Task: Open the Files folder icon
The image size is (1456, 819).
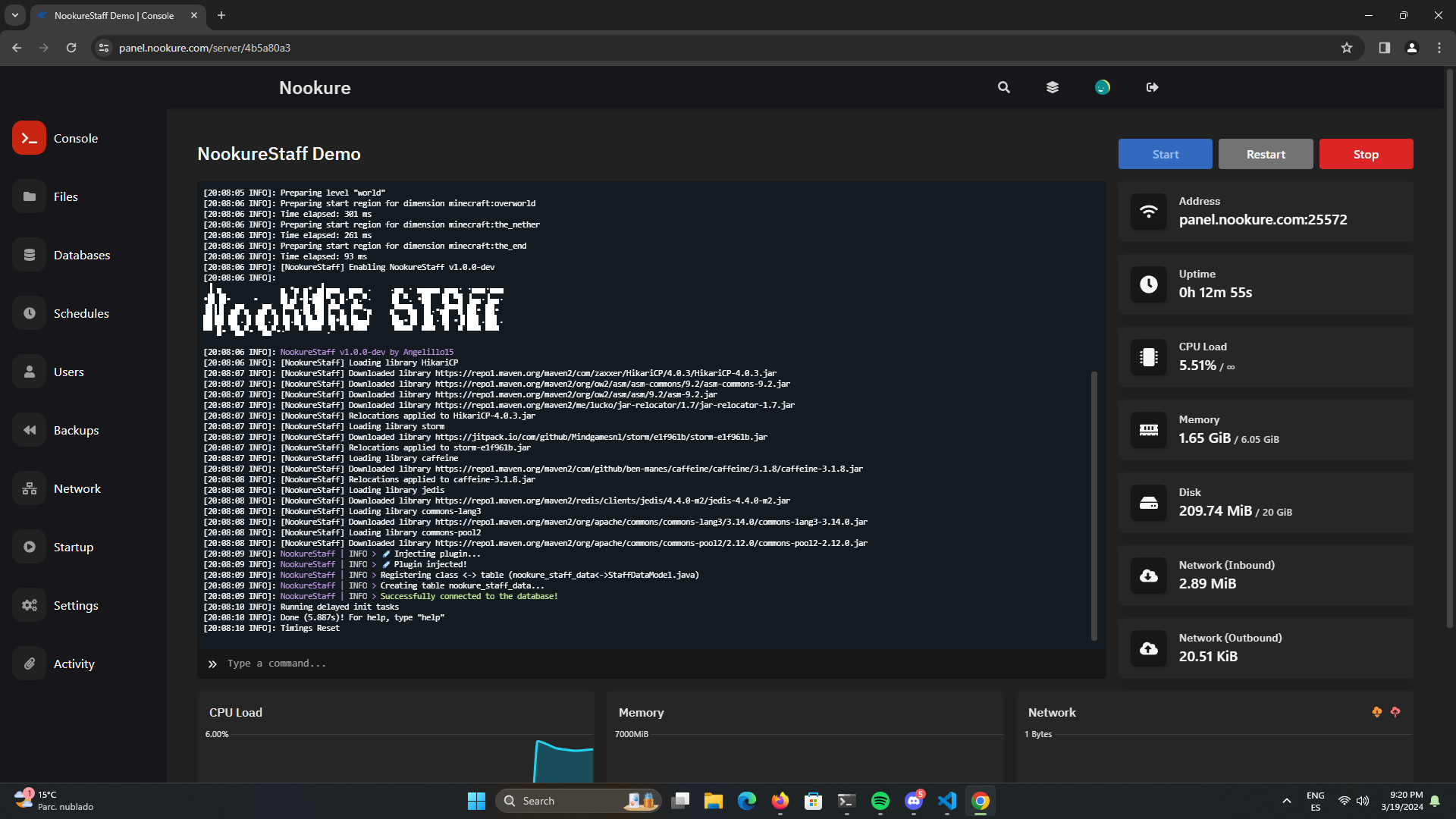Action: [x=29, y=196]
